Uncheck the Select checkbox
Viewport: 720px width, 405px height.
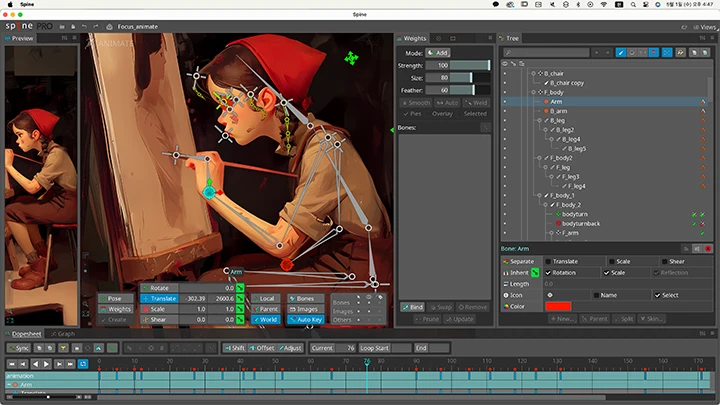point(658,295)
